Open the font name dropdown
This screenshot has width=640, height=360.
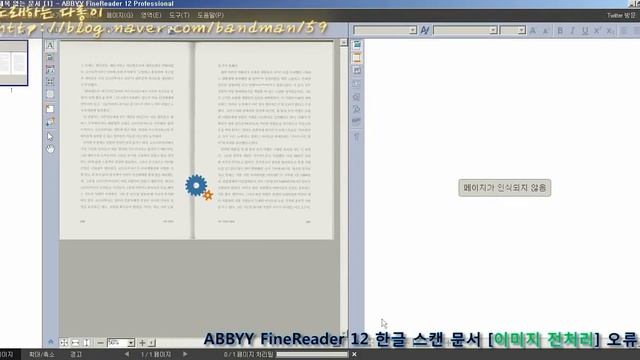493,30
